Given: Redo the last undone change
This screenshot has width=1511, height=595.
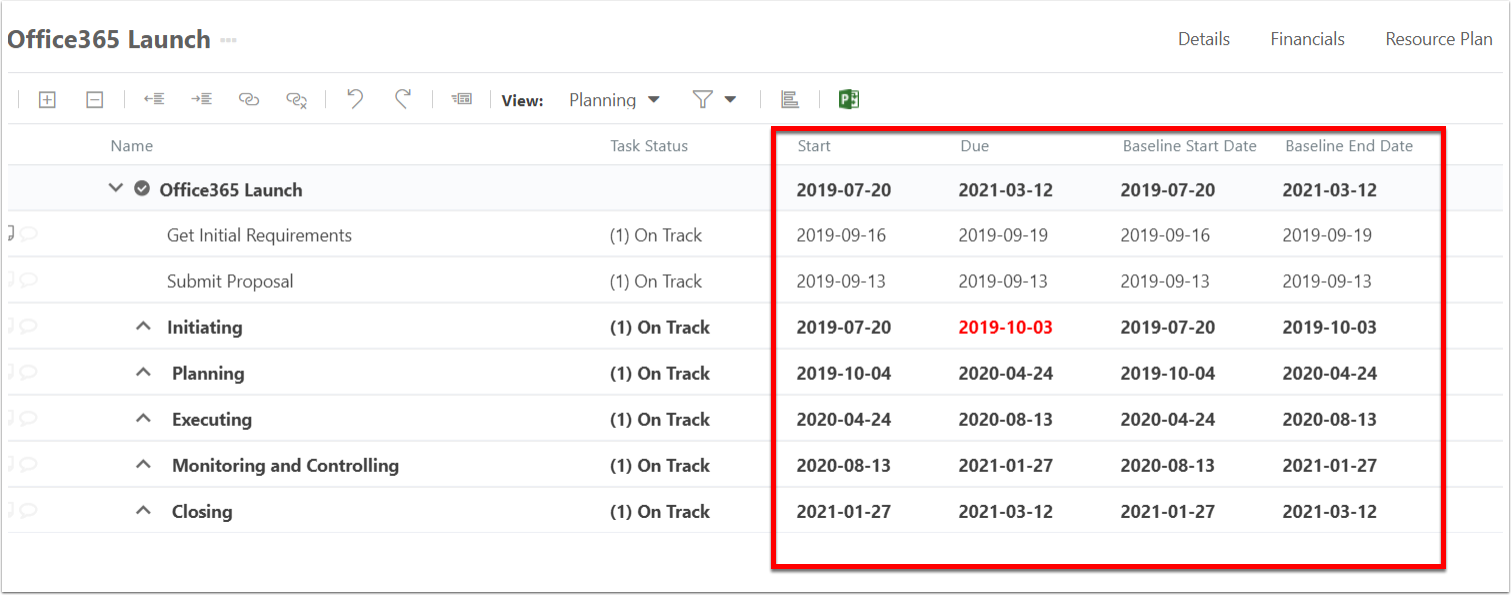Looking at the screenshot, I should [x=402, y=98].
